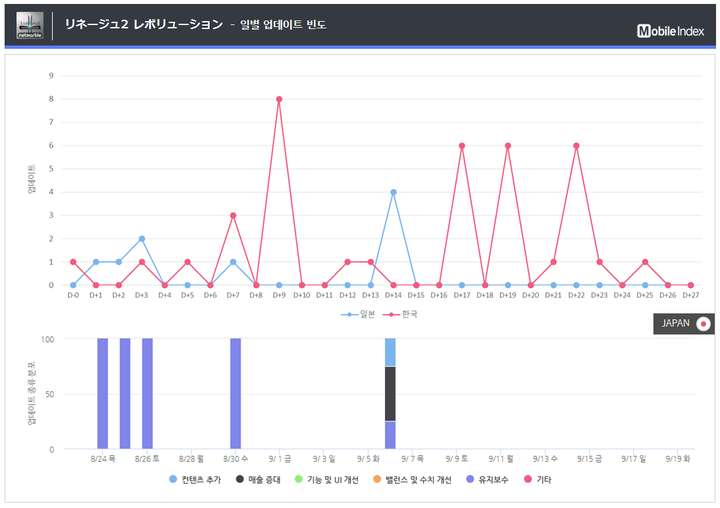Select the Korea point of value 1 at D+21
Viewport: 720px width, 508px height.
(553, 262)
